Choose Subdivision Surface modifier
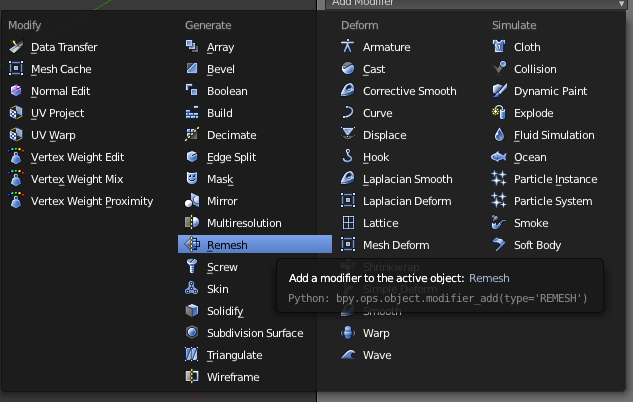The width and height of the screenshot is (633, 402). pyautogui.click(x=254, y=333)
